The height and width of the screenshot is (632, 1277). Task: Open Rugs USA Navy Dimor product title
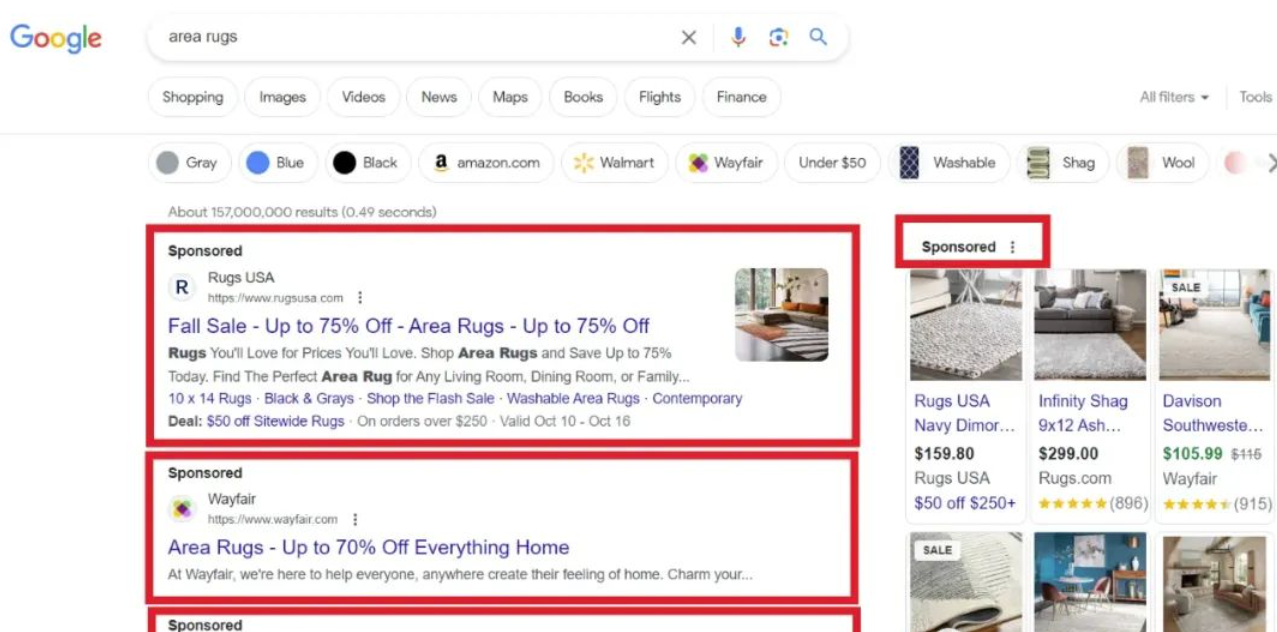pos(964,413)
